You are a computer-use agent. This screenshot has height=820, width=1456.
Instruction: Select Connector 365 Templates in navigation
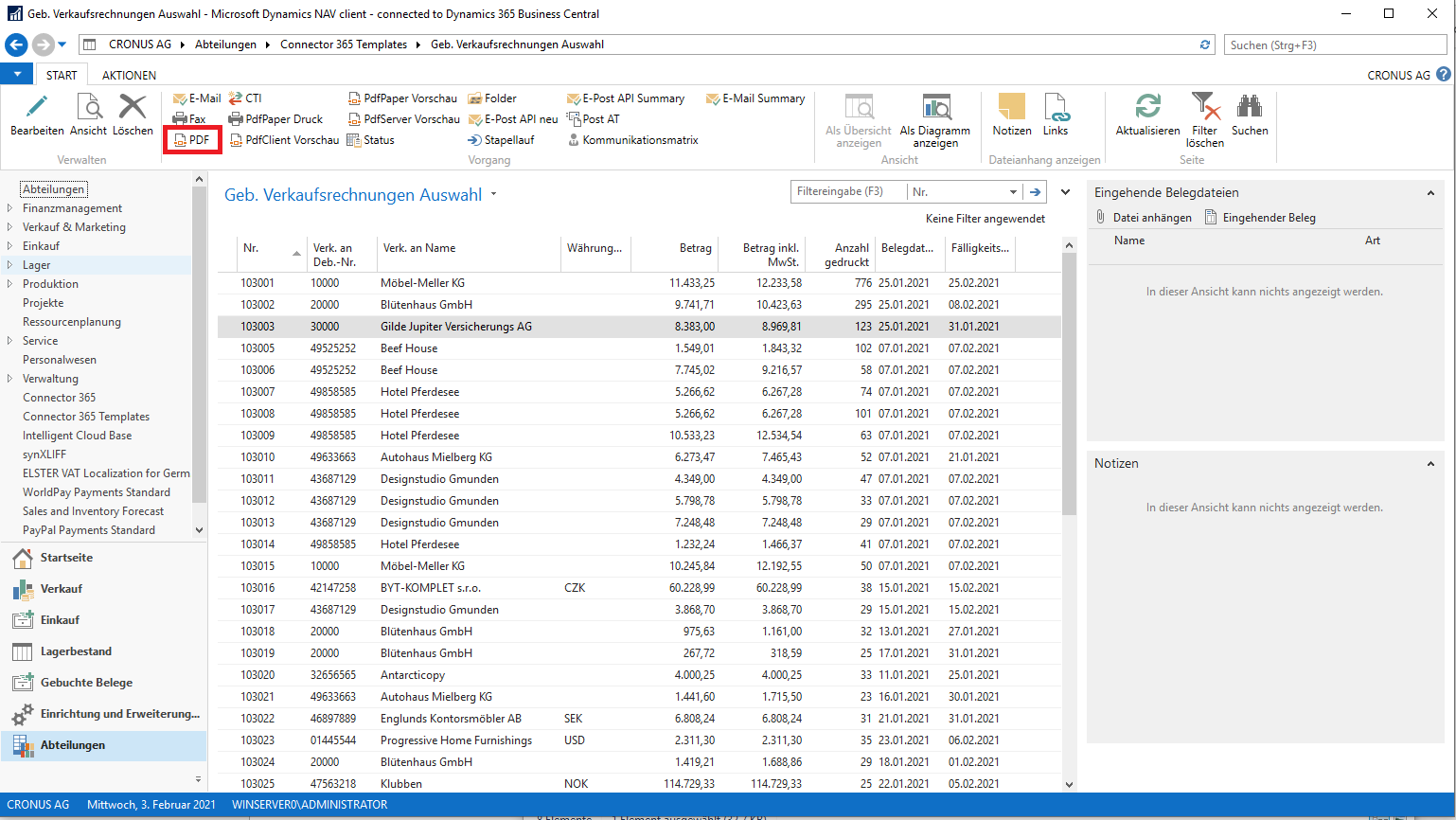click(x=86, y=417)
